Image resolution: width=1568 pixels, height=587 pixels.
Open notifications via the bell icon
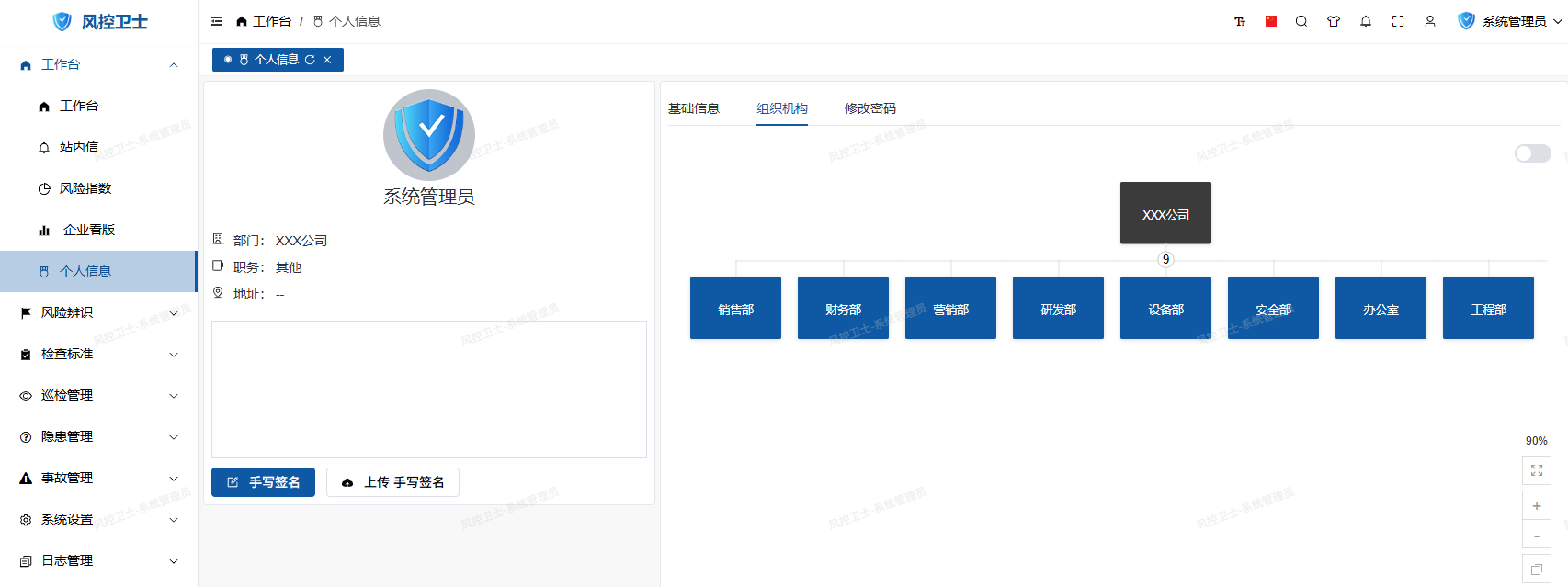(x=1366, y=21)
